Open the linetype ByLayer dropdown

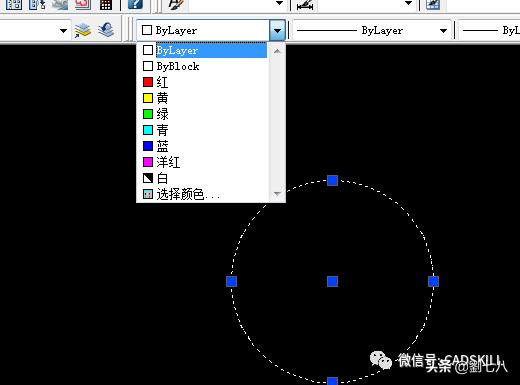coord(371,31)
